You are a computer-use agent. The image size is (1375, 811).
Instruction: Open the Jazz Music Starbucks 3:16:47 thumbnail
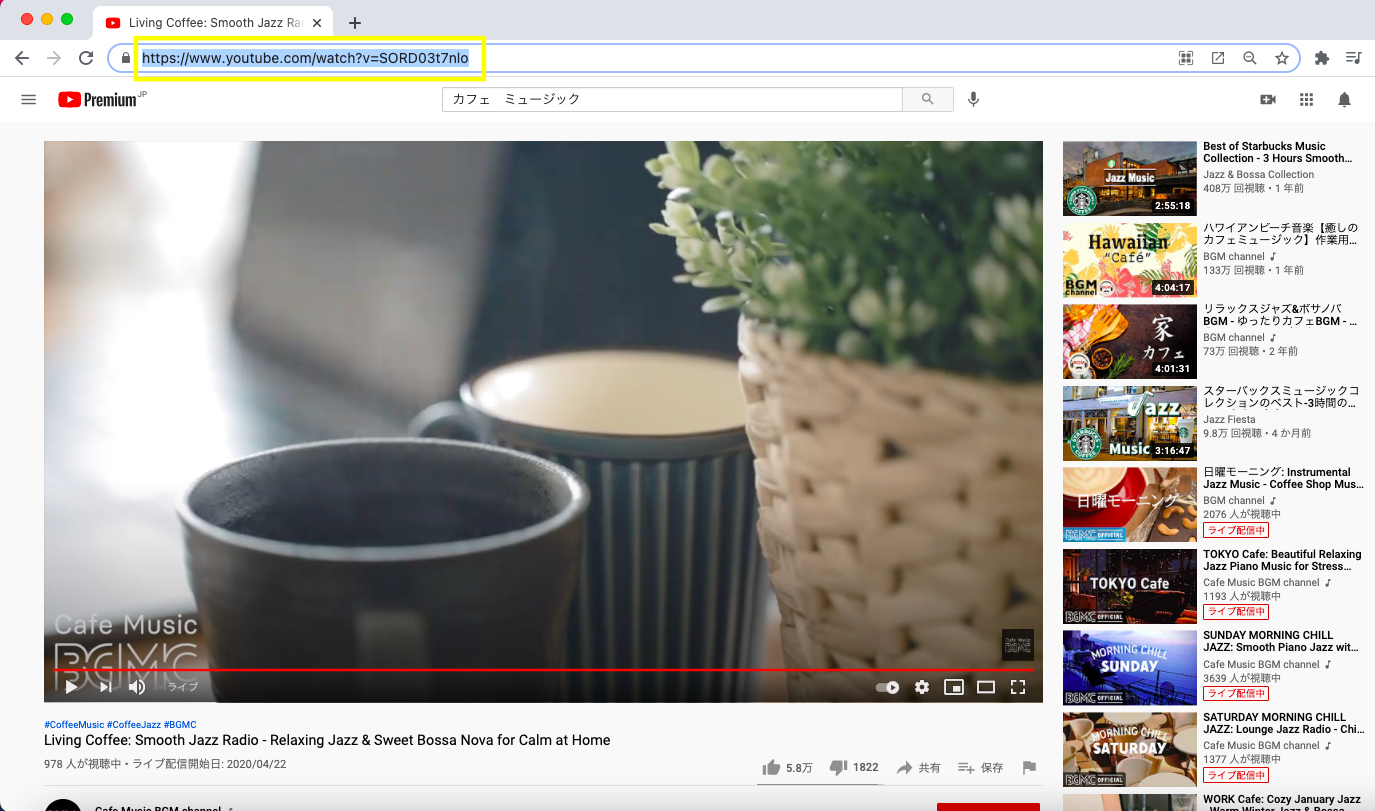1129,423
